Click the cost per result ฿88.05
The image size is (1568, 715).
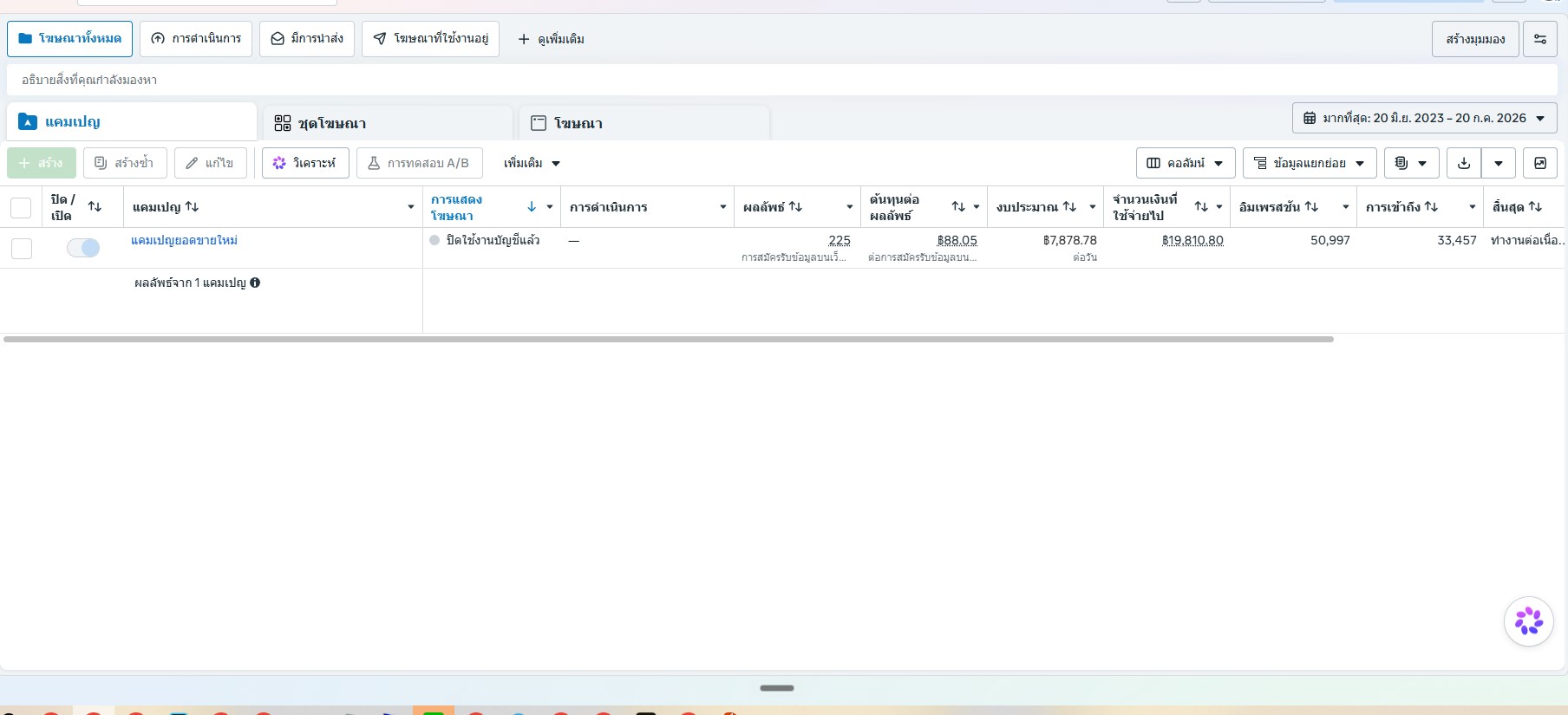tap(957, 240)
